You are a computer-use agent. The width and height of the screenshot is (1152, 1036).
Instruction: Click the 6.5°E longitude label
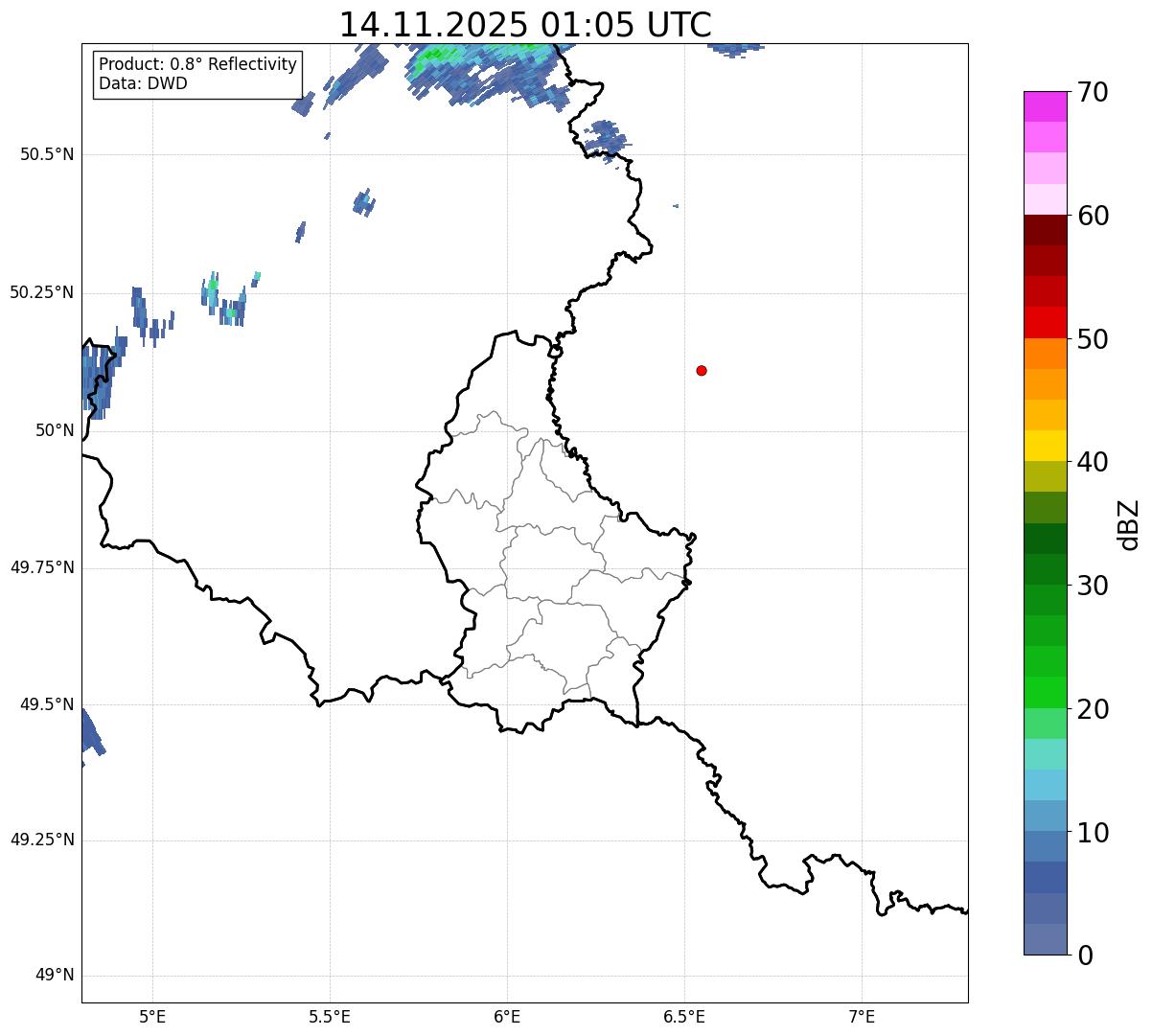tap(684, 1016)
